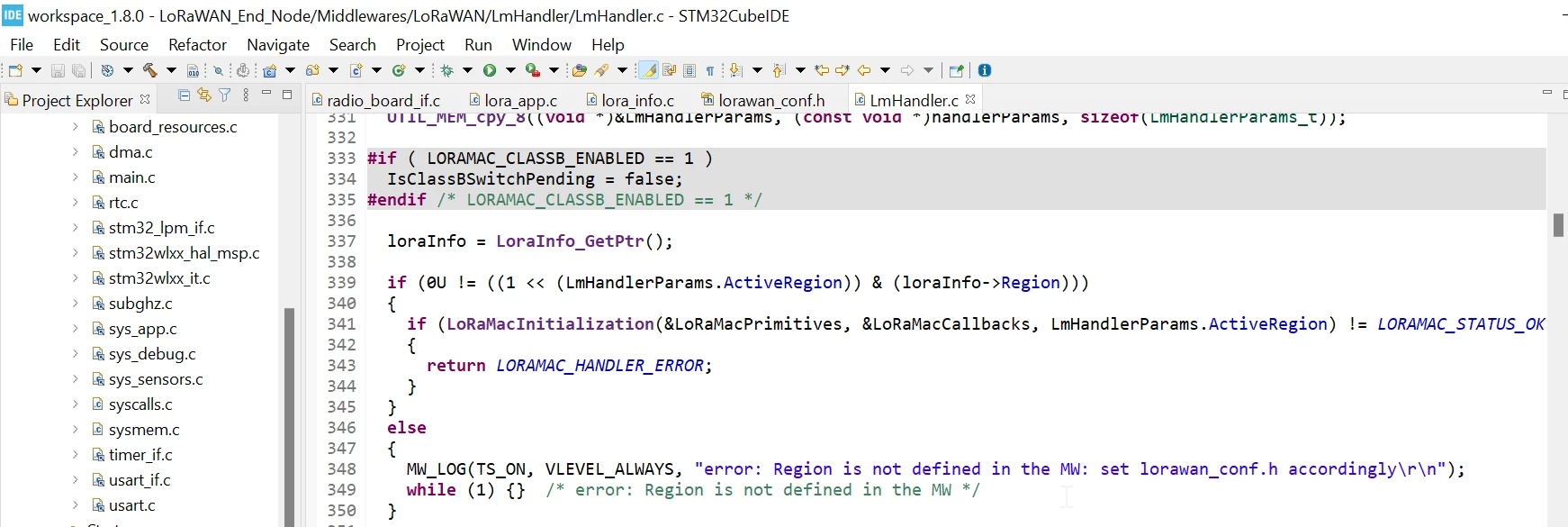
Task: Click Collapse All in Project Explorer
Action: point(185,95)
